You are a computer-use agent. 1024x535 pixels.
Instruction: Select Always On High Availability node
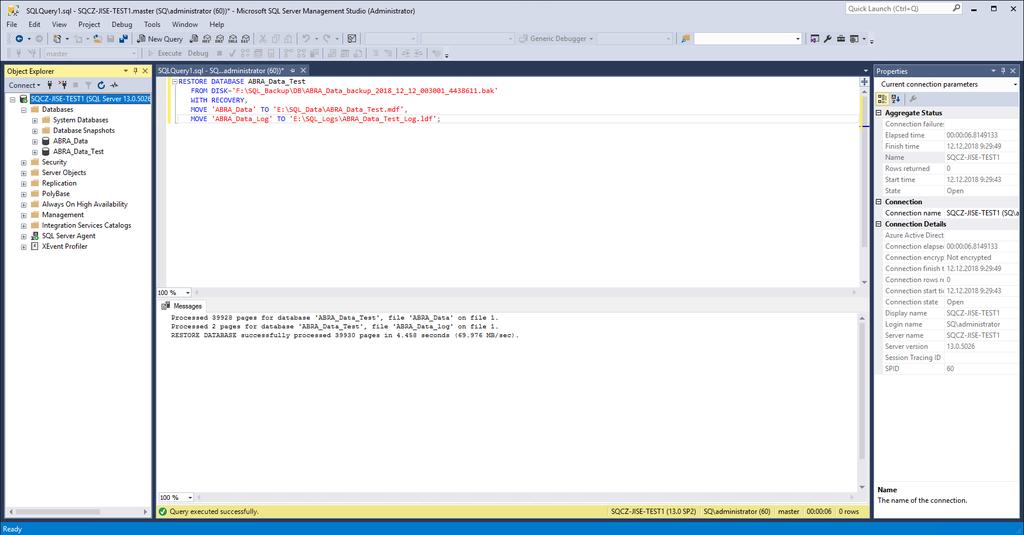point(85,204)
